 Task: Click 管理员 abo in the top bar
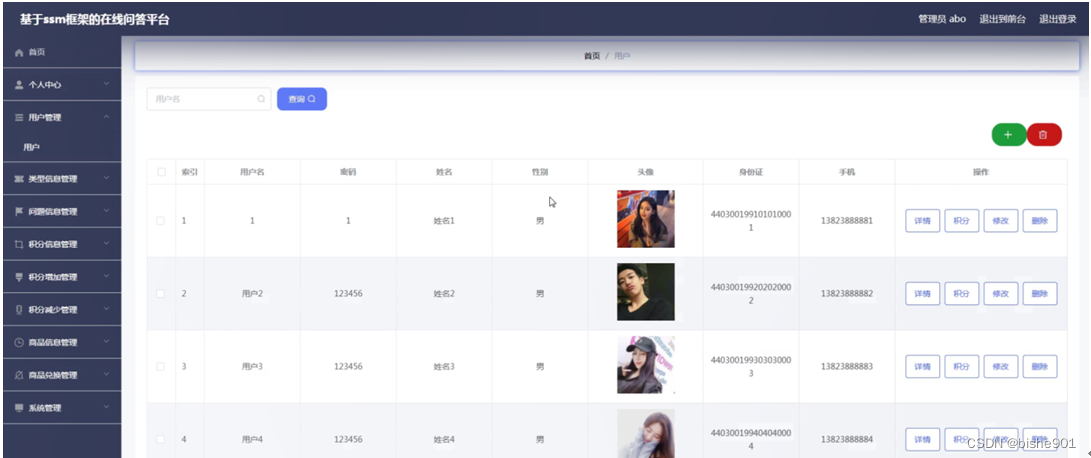pos(942,19)
